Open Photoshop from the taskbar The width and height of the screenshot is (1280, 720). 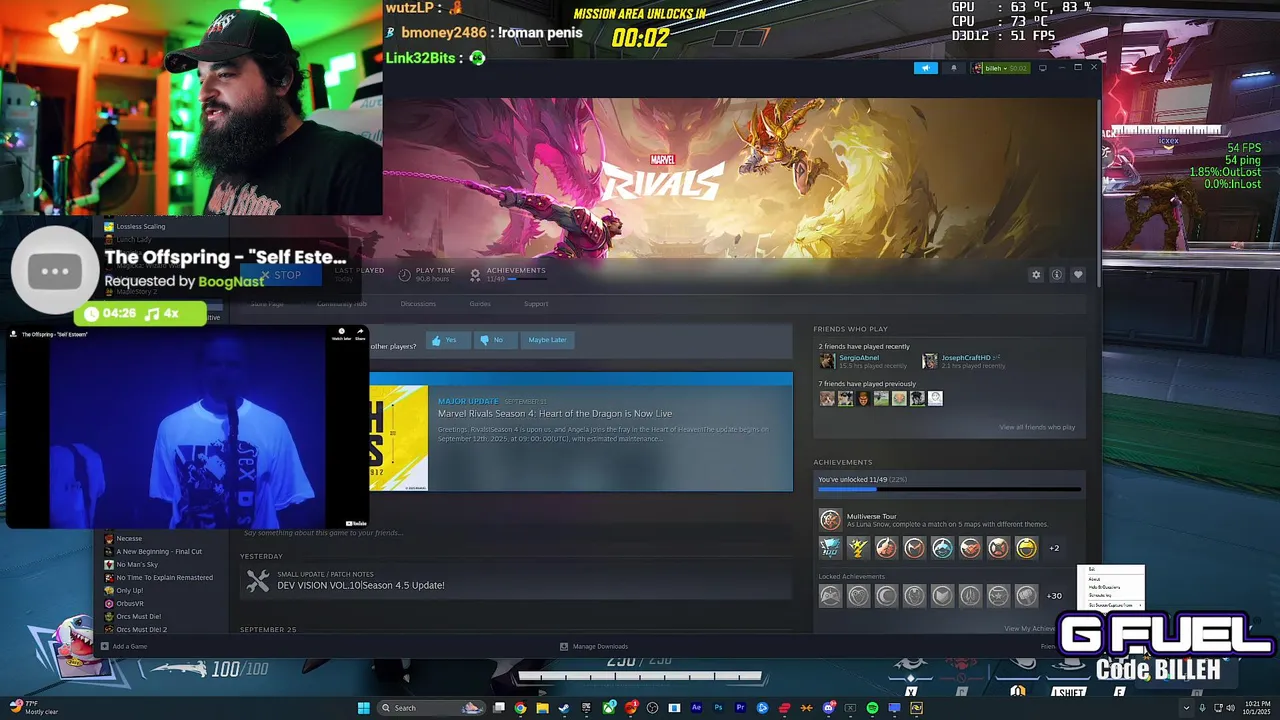coord(718,708)
